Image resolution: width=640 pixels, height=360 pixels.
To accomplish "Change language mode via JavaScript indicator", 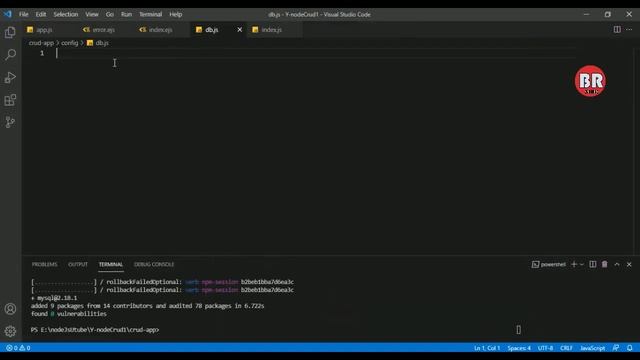I will coord(593,348).
